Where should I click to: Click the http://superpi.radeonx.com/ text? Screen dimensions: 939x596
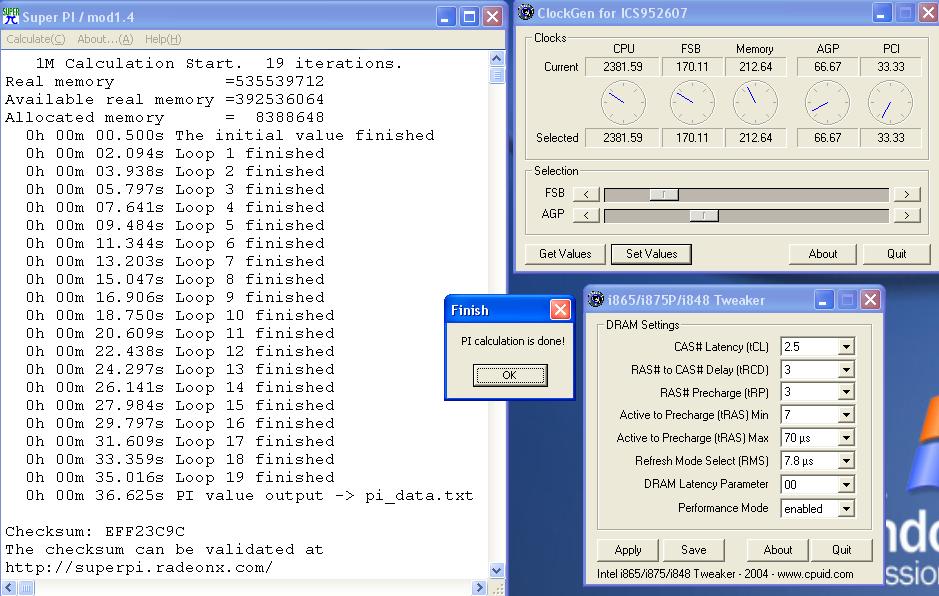pos(139,567)
